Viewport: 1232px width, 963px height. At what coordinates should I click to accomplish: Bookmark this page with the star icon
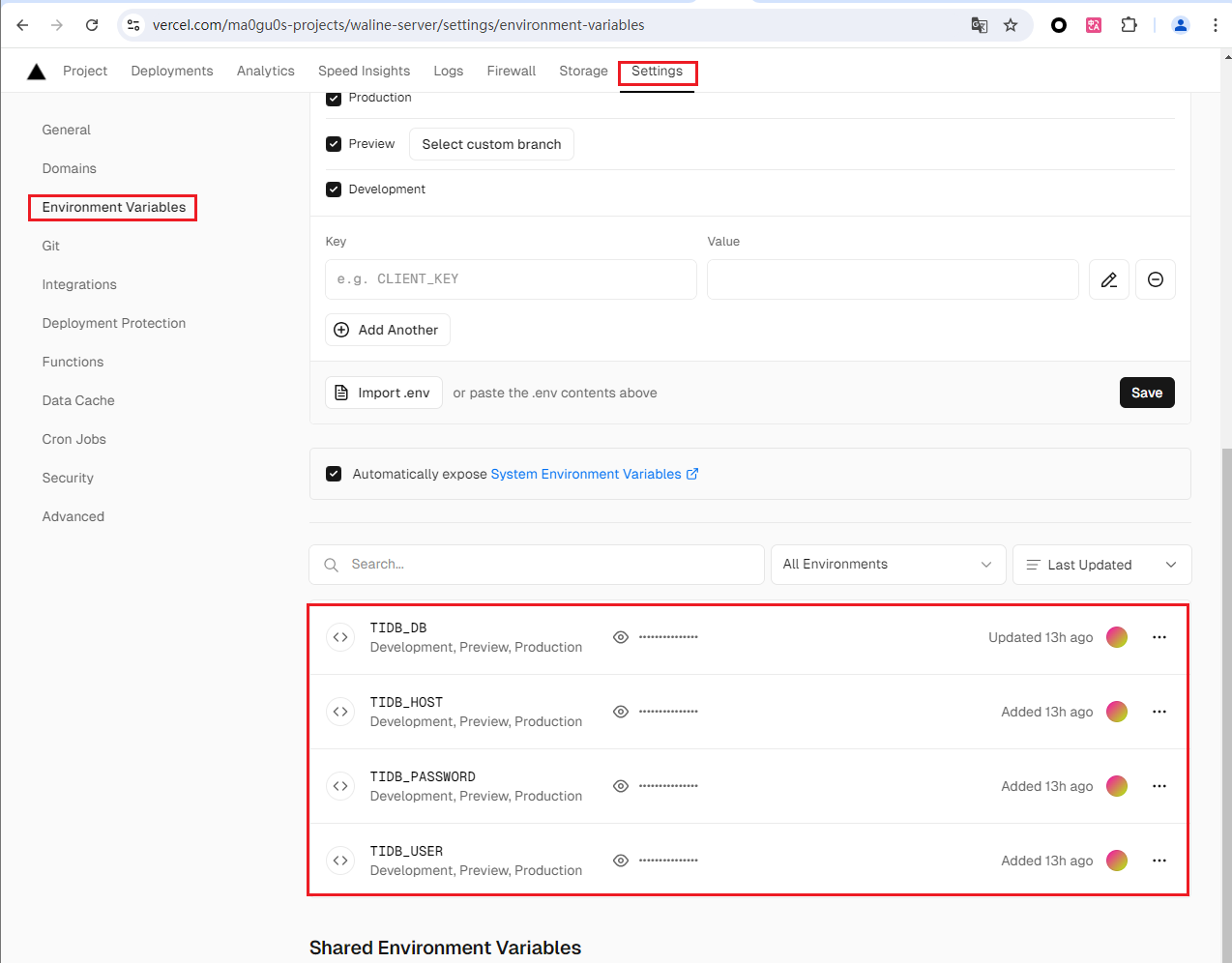(x=1011, y=25)
